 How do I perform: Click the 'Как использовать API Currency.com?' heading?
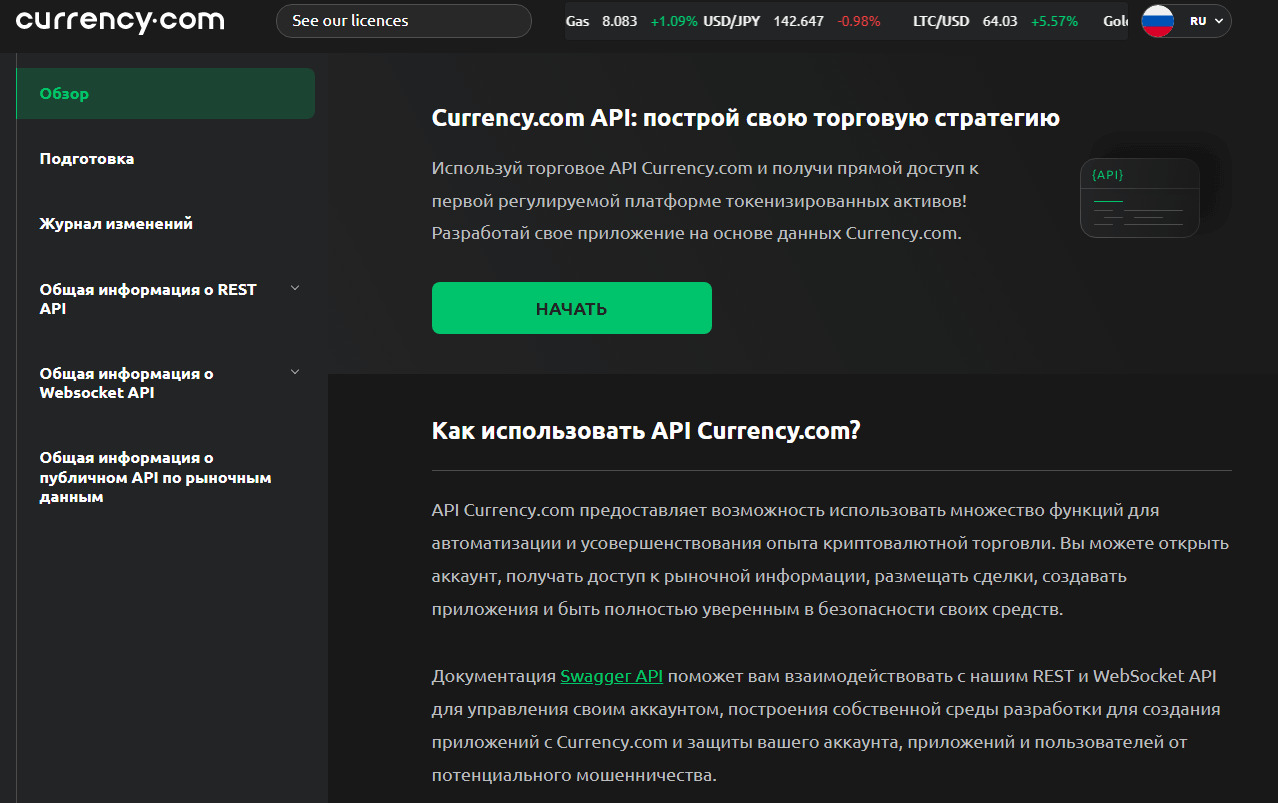click(646, 431)
